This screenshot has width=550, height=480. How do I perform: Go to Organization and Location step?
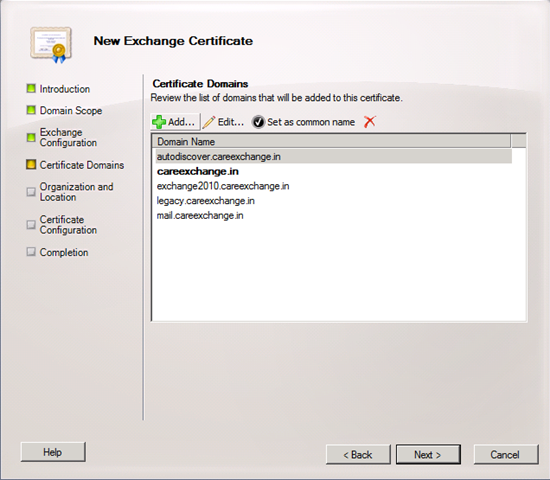[76, 192]
